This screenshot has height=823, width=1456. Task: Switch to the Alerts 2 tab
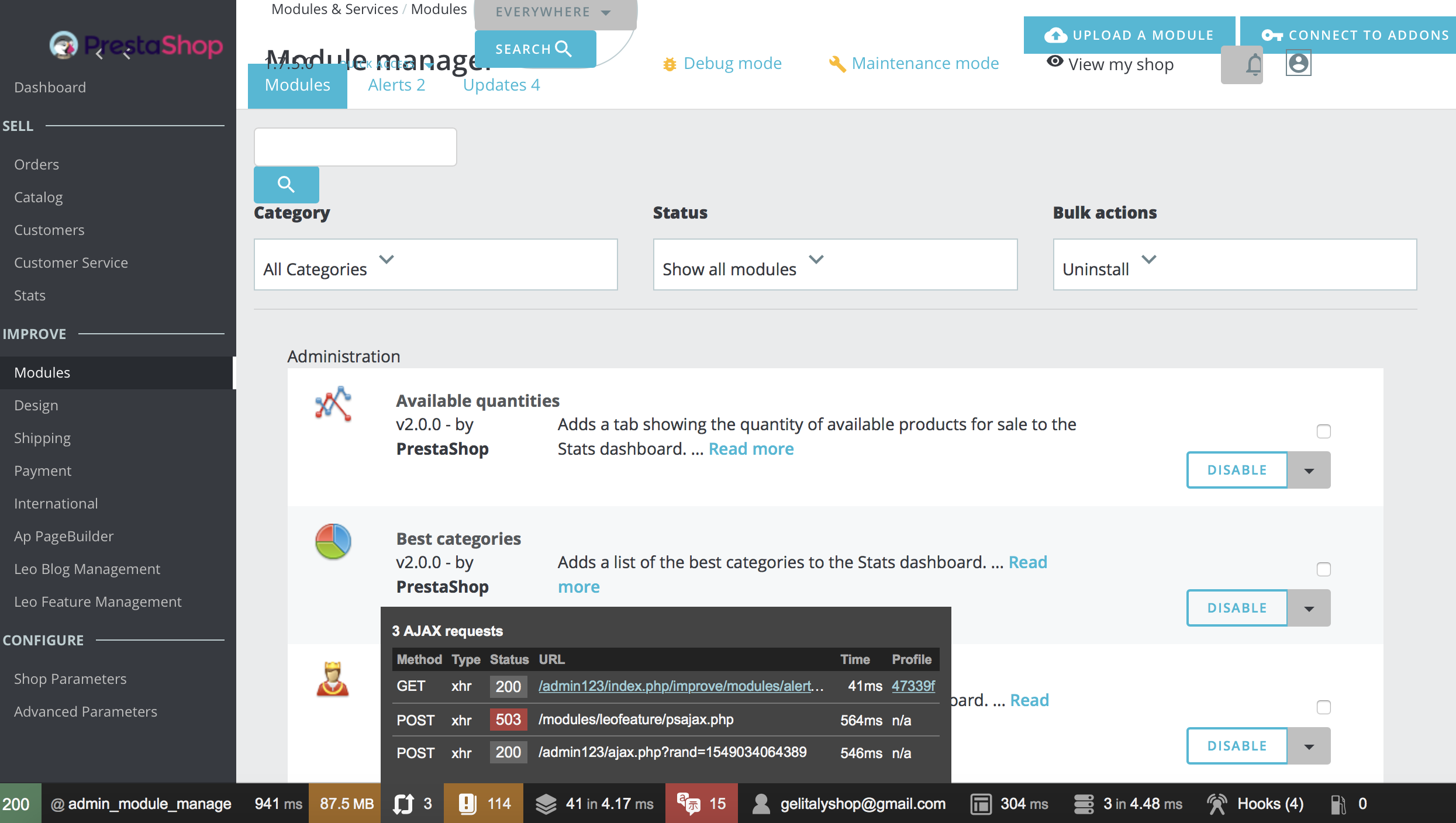396,84
